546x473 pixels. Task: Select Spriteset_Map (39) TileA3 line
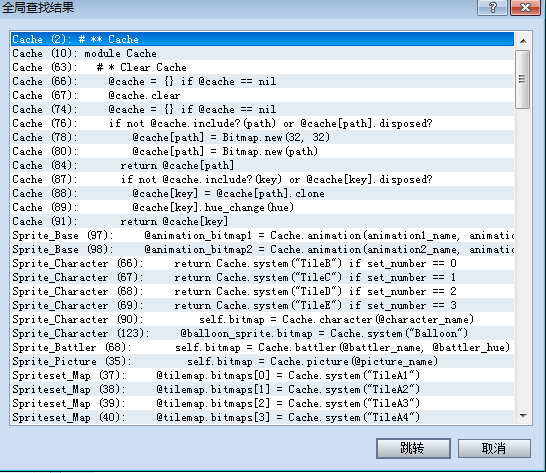tap(262, 403)
